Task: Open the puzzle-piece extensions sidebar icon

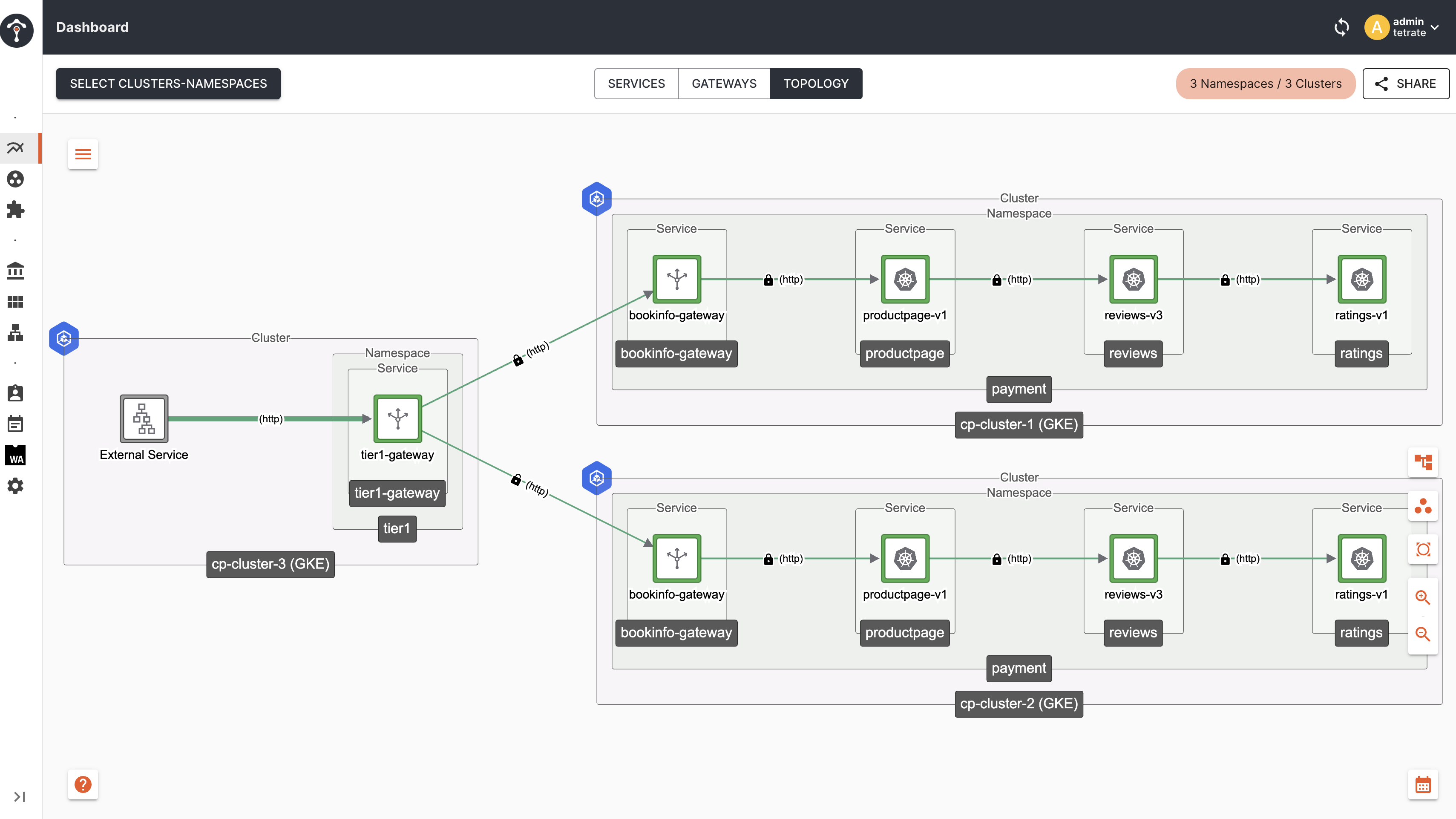Action: [15, 210]
